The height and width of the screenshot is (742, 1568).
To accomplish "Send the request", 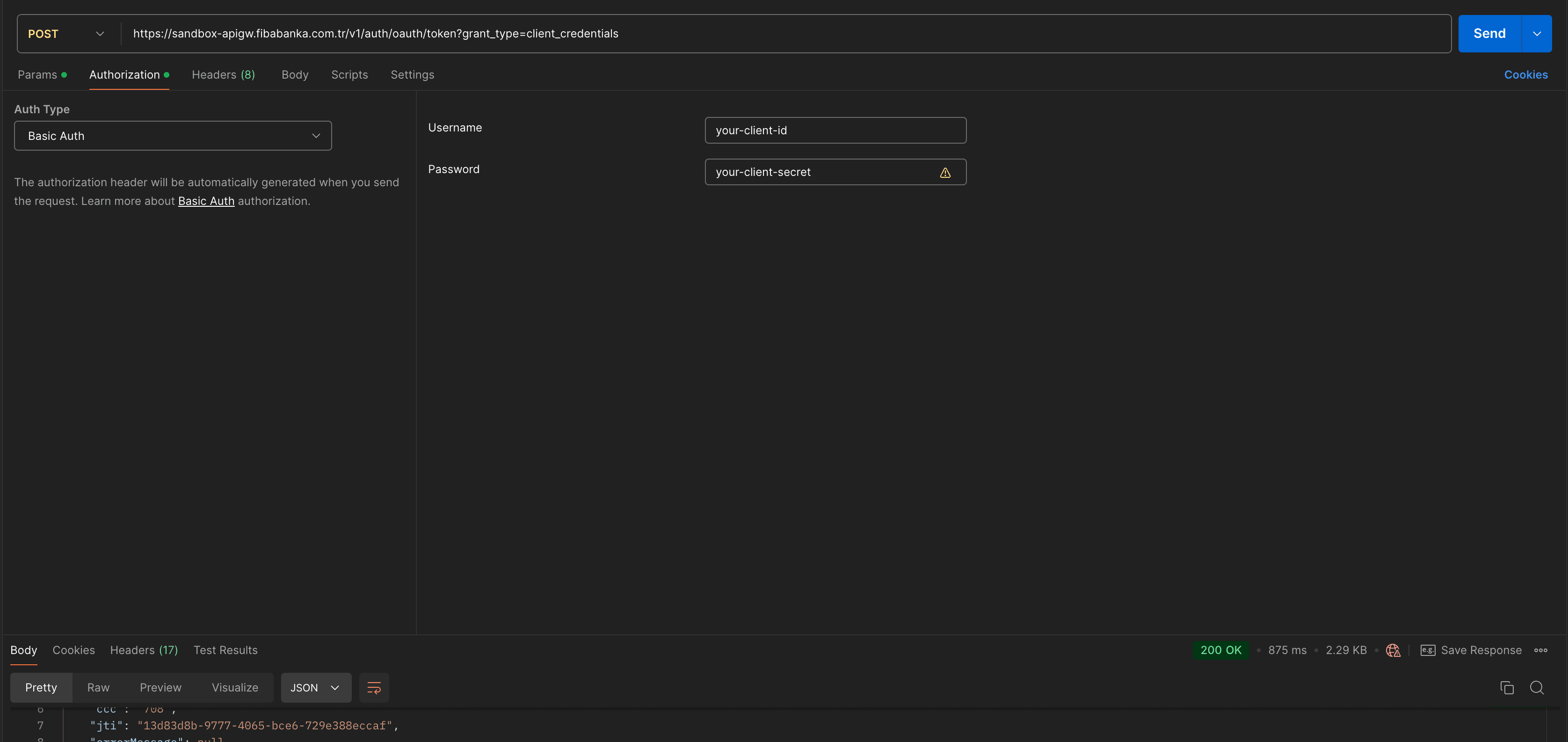I will point(1489,34).
